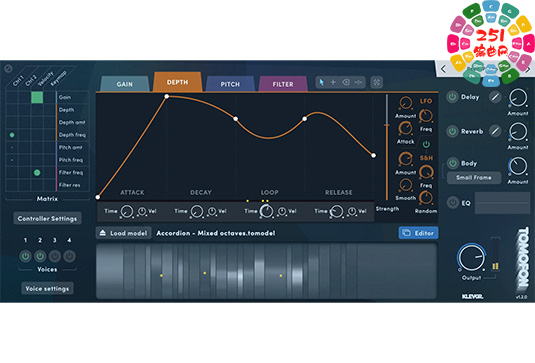535x363 pixels.
Task: Click the fit-view icon after envelope tools
Action: (377, 82)
